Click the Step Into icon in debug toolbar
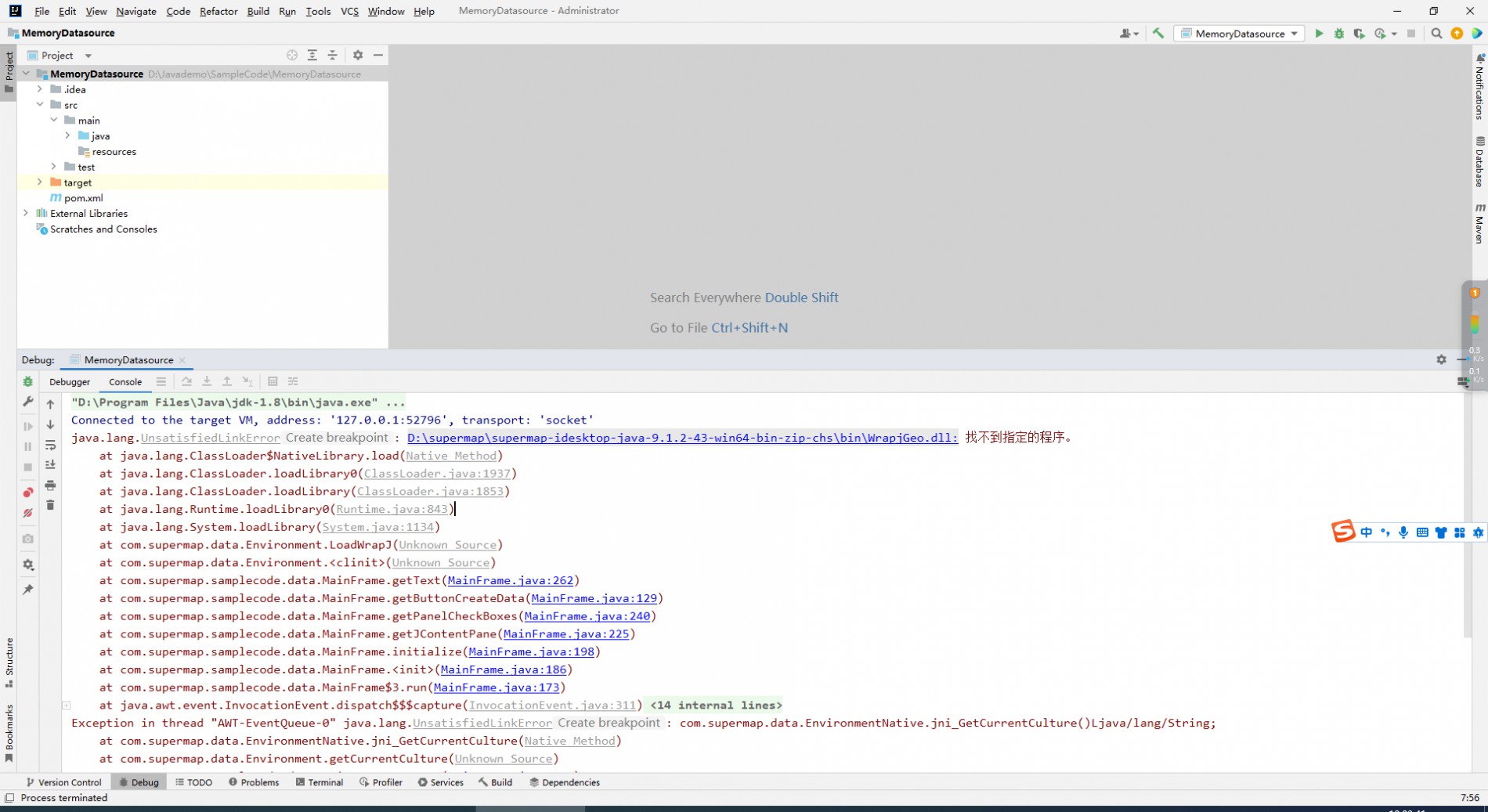 pos(207,381)
